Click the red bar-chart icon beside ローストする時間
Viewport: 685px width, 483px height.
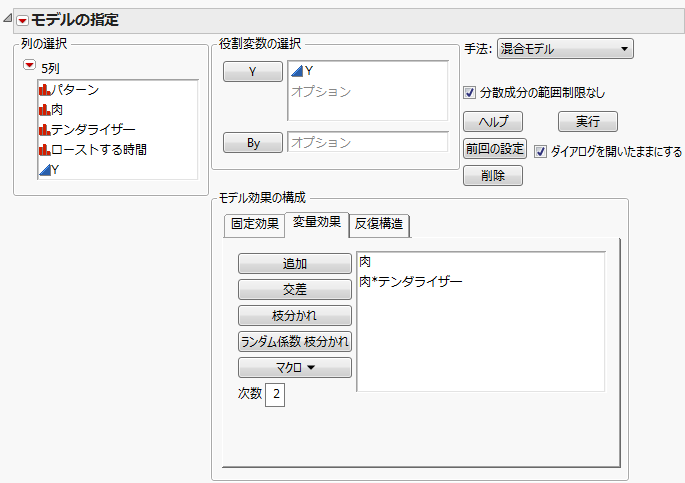(x=45, y=150)
